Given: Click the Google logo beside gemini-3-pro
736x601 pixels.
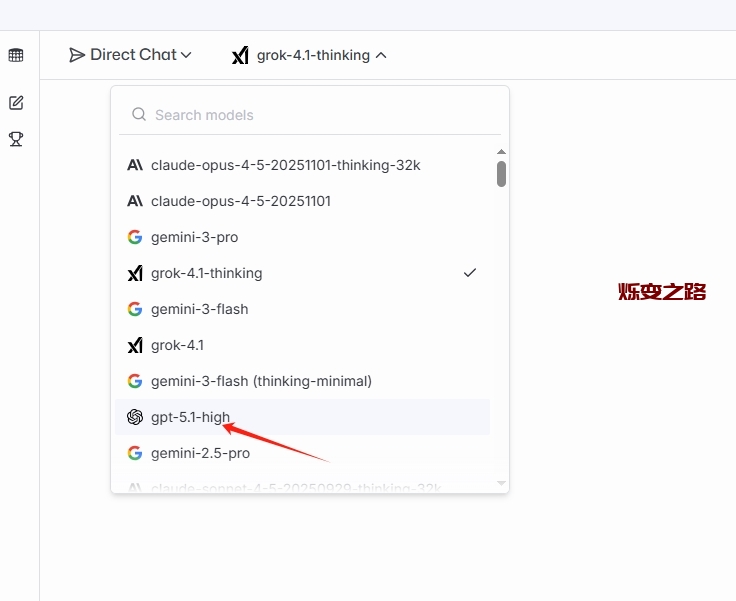Looking at the screenshot, I should tap(135, 237).
